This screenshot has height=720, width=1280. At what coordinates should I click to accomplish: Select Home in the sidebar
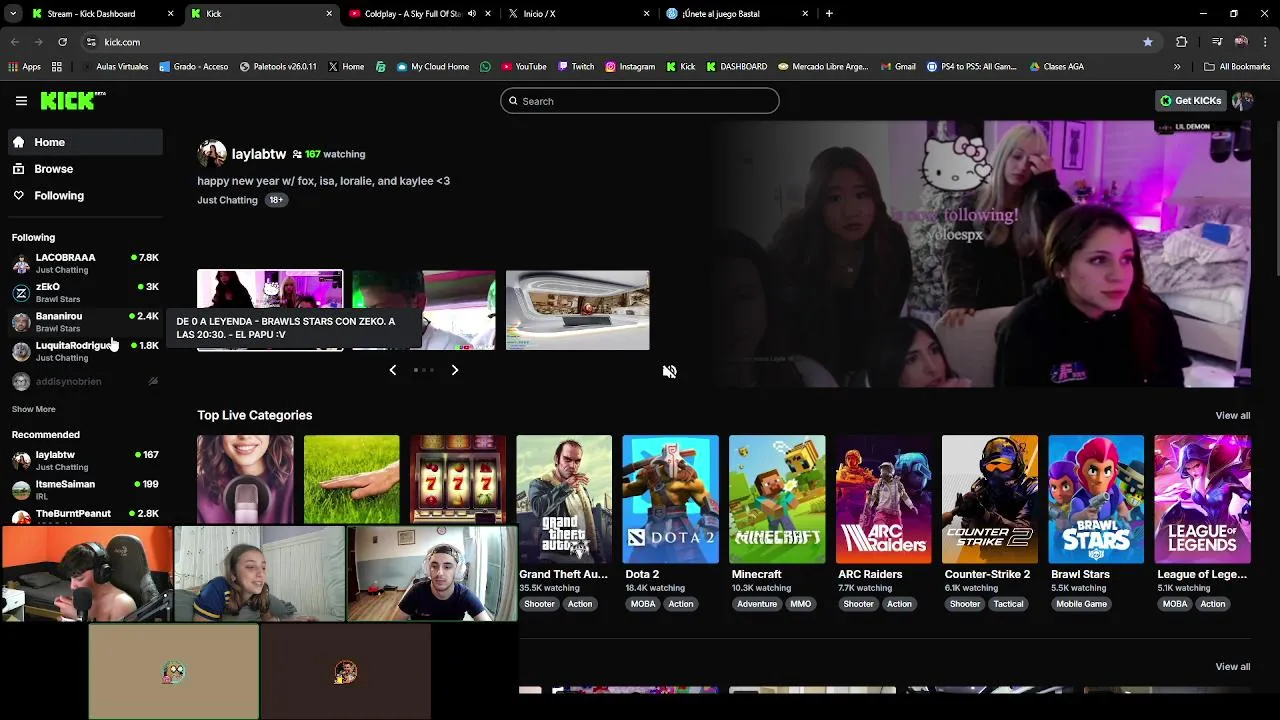(86, 142)
